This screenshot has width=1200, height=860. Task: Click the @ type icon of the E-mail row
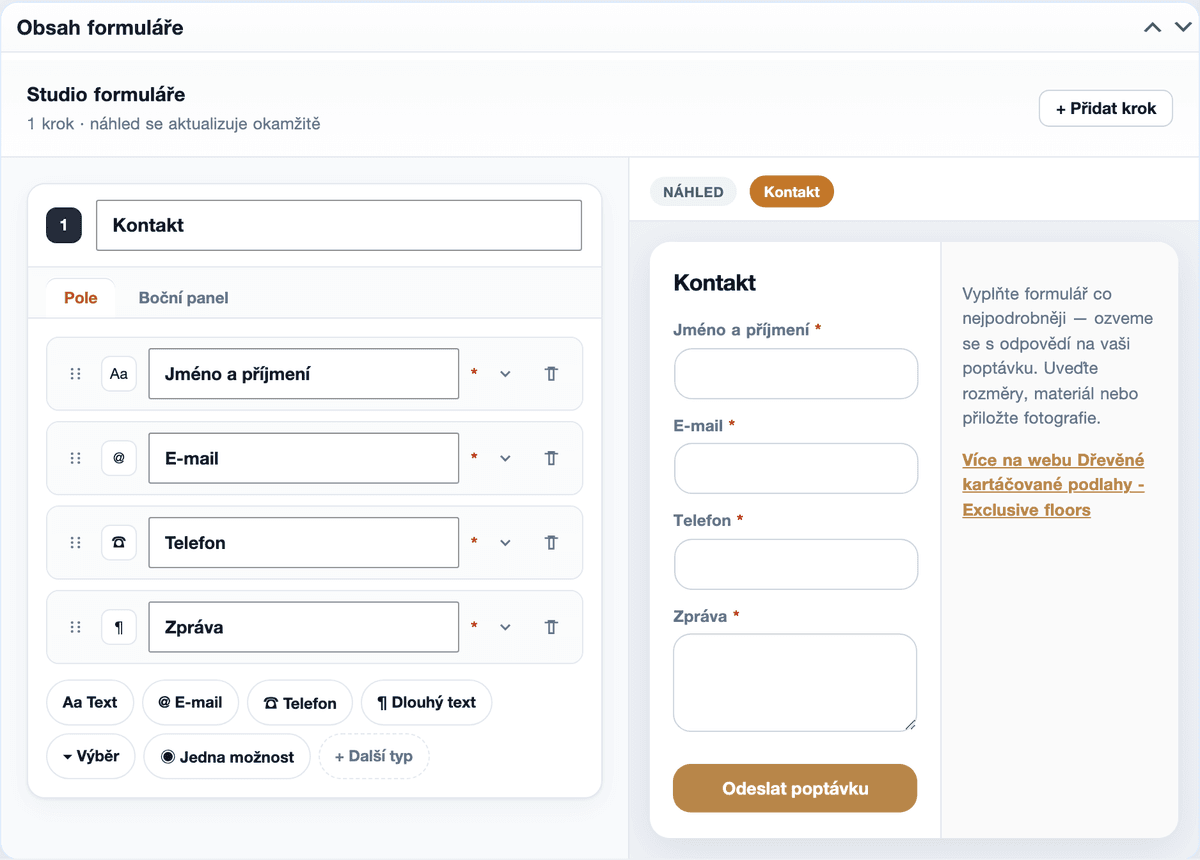click(x=119, y=458)
